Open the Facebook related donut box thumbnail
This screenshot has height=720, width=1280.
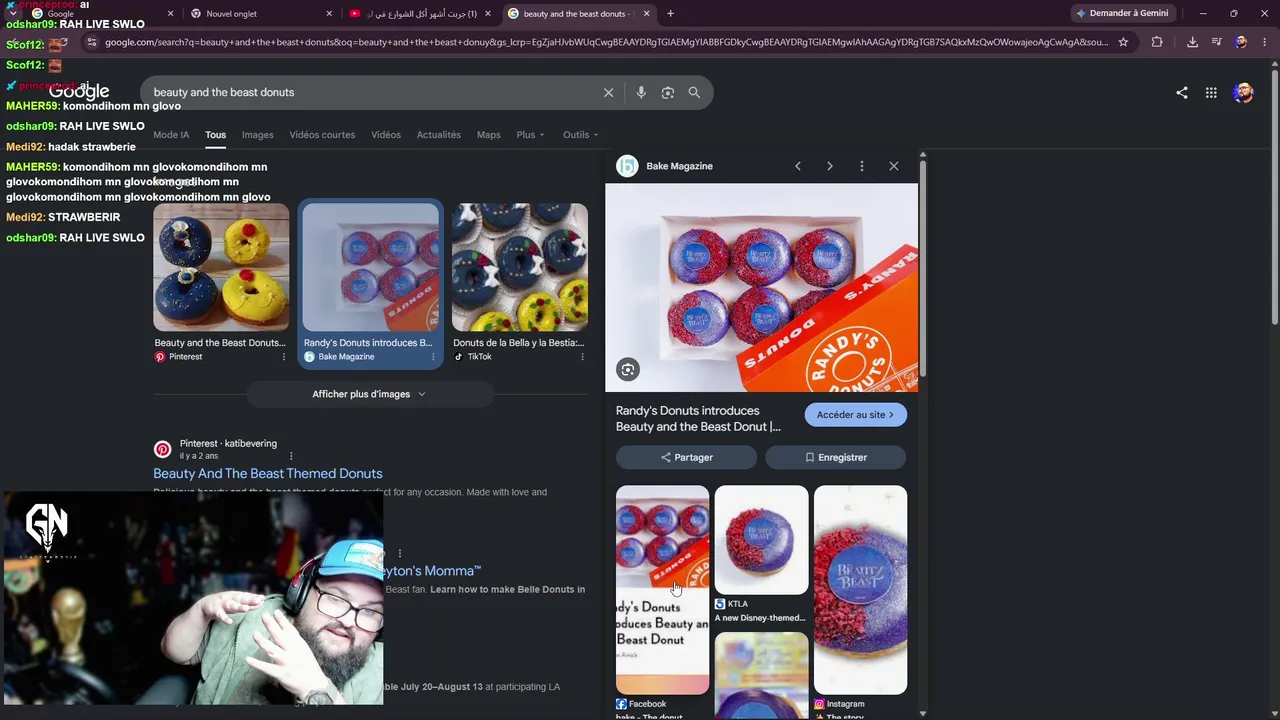[662, 590]
